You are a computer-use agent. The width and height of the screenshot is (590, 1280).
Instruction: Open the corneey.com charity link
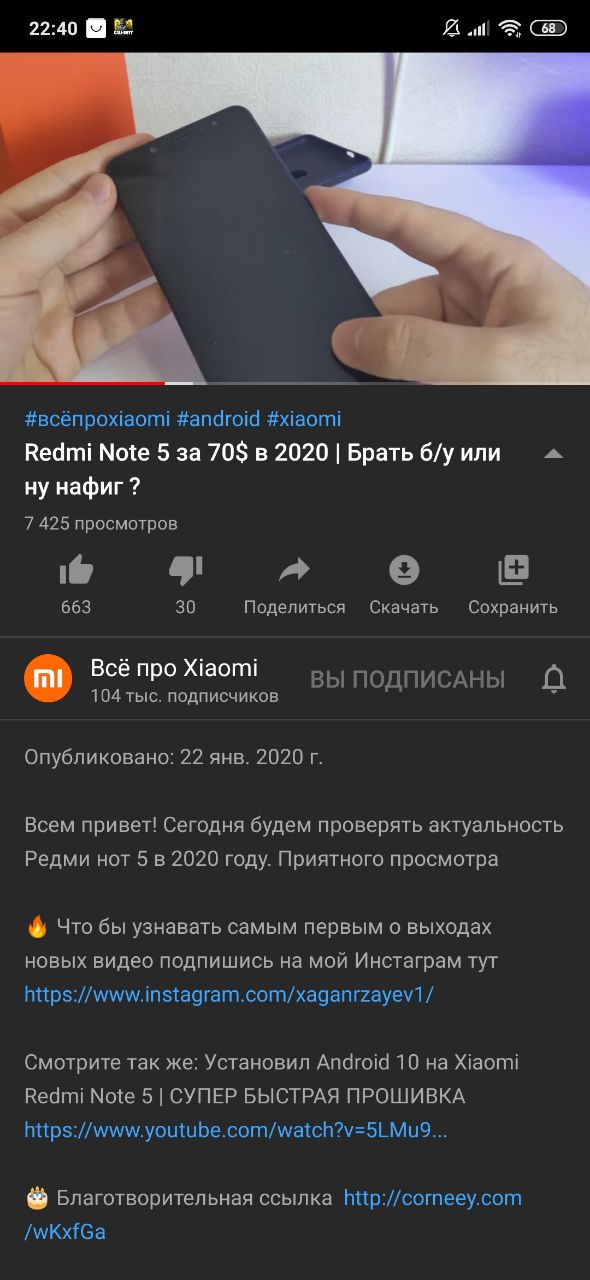pyautogui.click(x=273, y=1215)
